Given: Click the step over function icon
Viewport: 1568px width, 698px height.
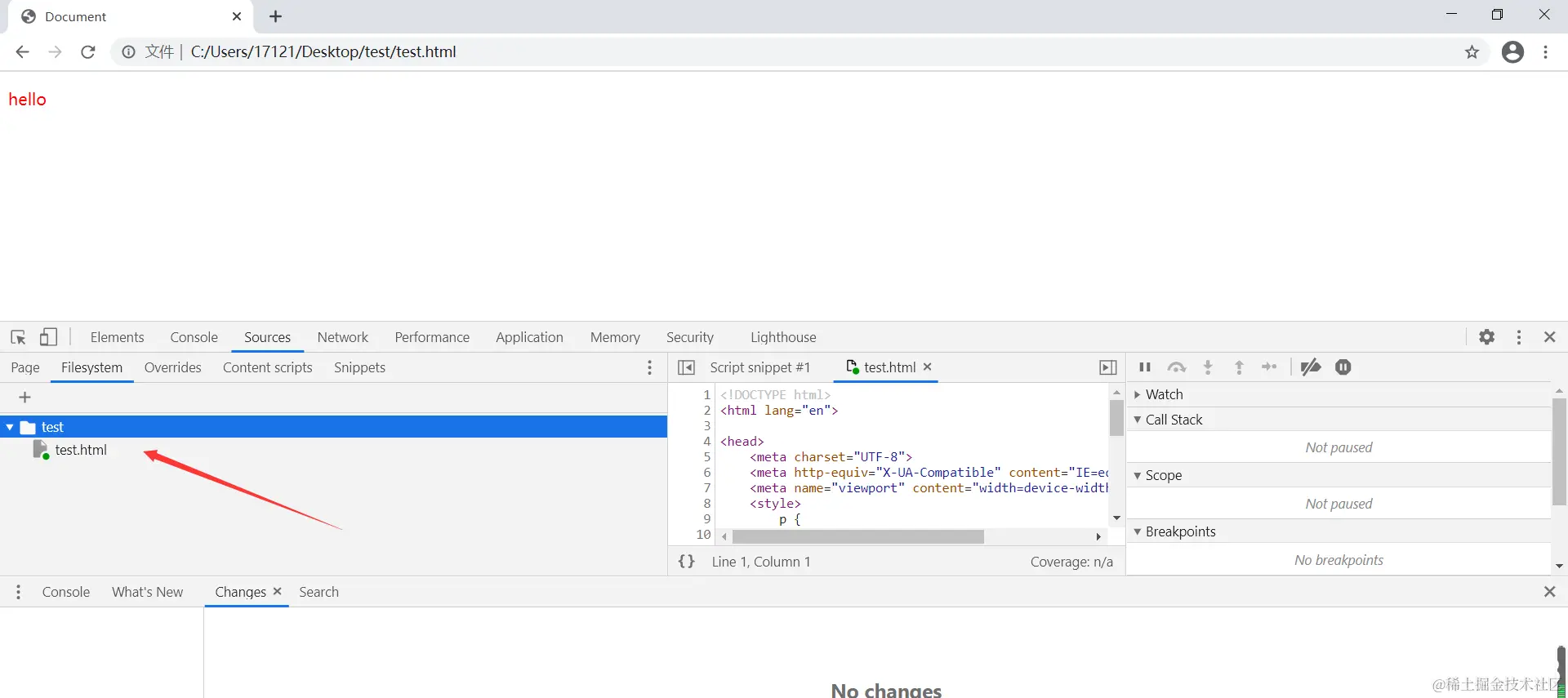Looking at the screenshot, I should point(1176,367).
